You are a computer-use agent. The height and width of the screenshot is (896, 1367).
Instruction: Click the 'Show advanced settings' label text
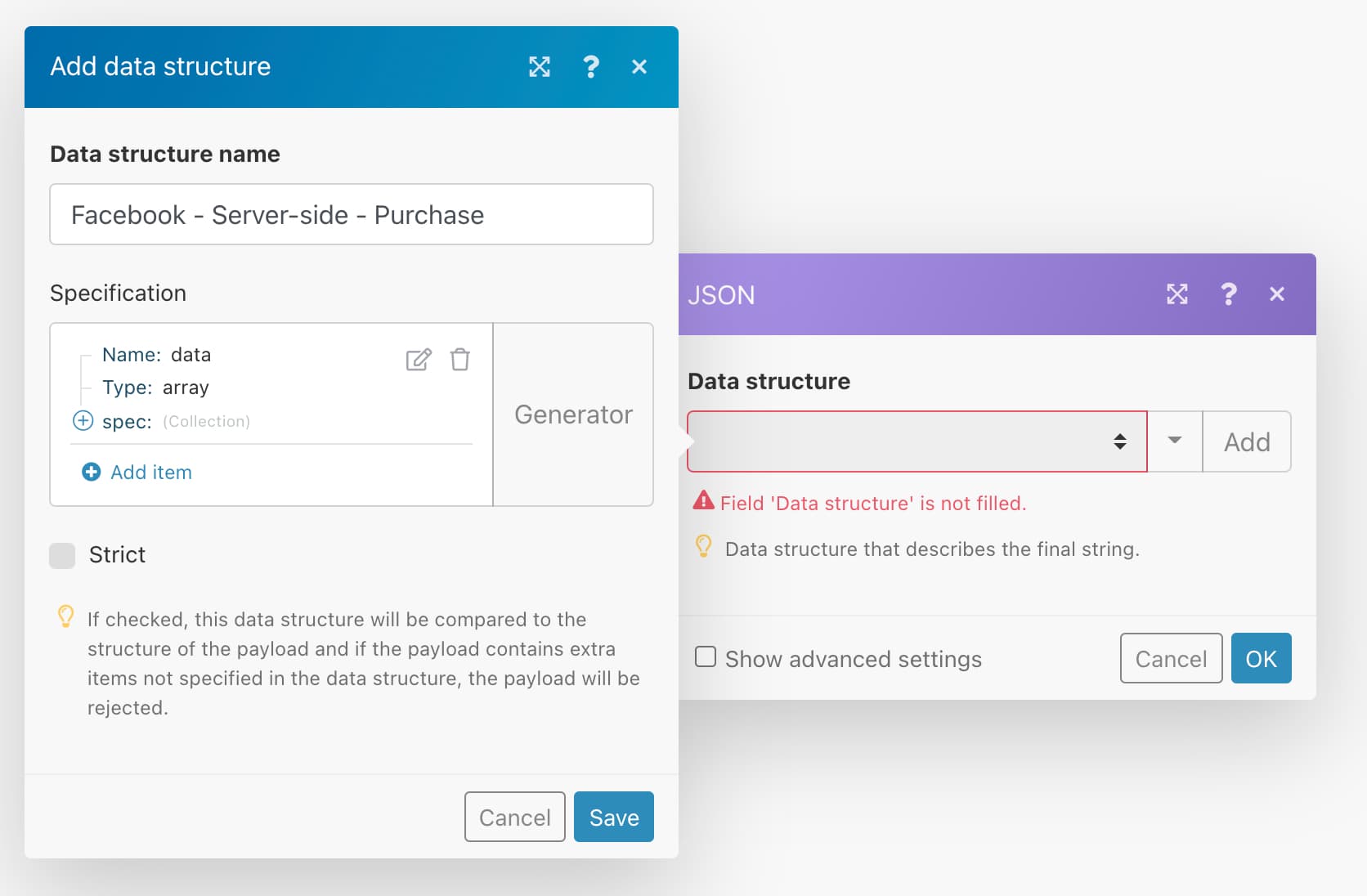coord(854,659)
